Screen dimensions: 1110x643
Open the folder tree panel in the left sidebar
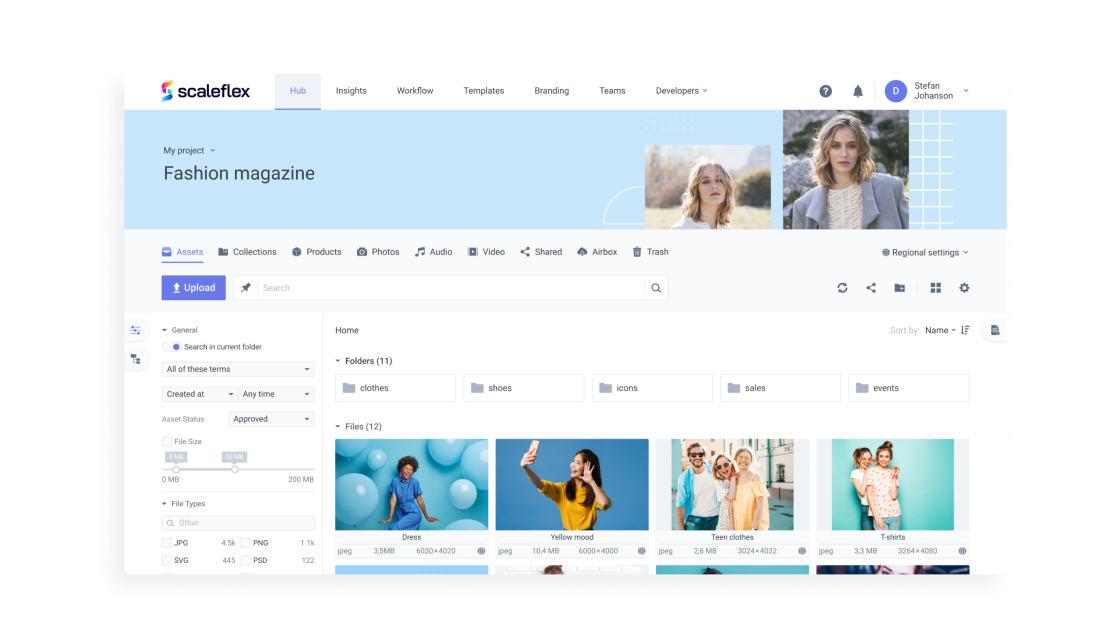(135, 358)
